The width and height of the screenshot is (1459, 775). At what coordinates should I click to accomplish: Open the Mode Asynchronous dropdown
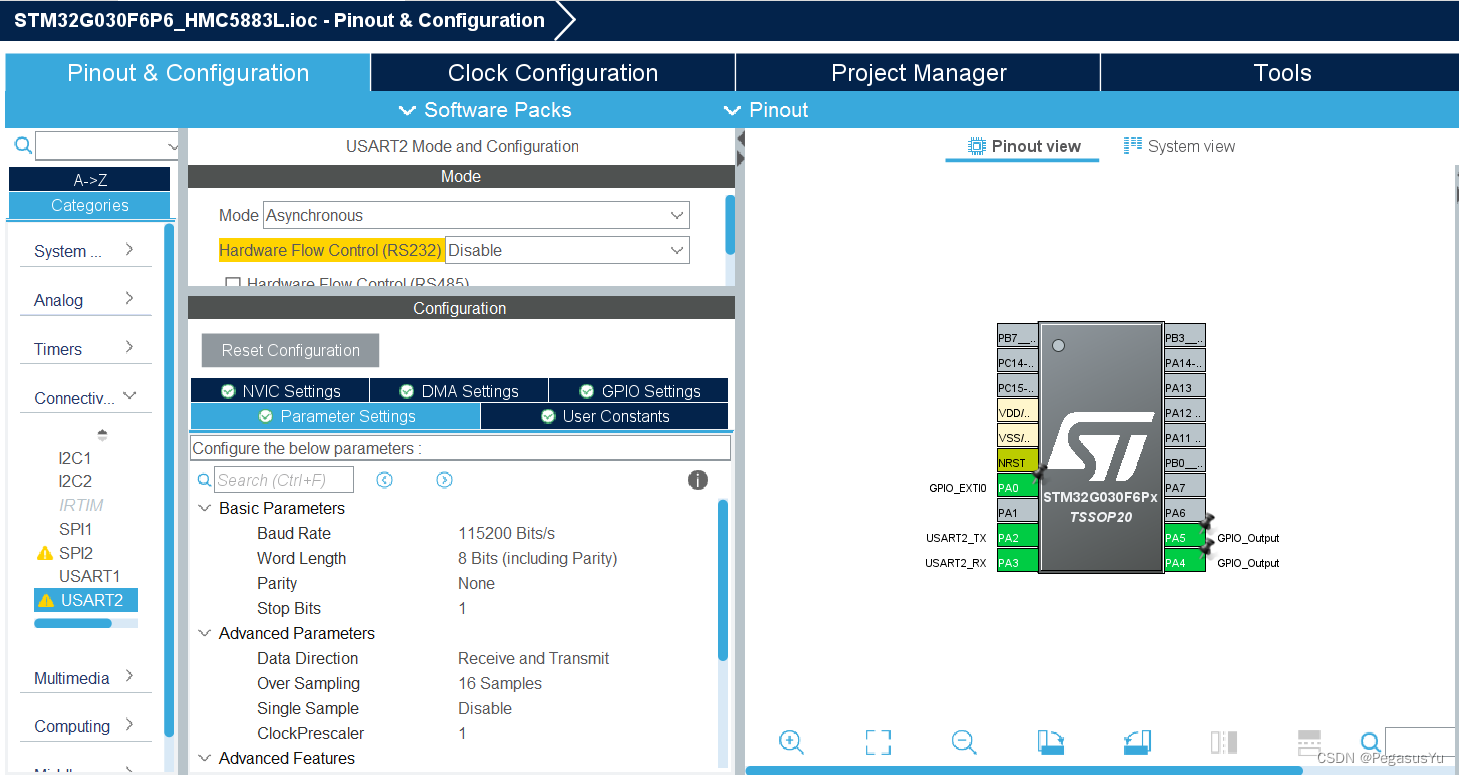coord(476,215)
